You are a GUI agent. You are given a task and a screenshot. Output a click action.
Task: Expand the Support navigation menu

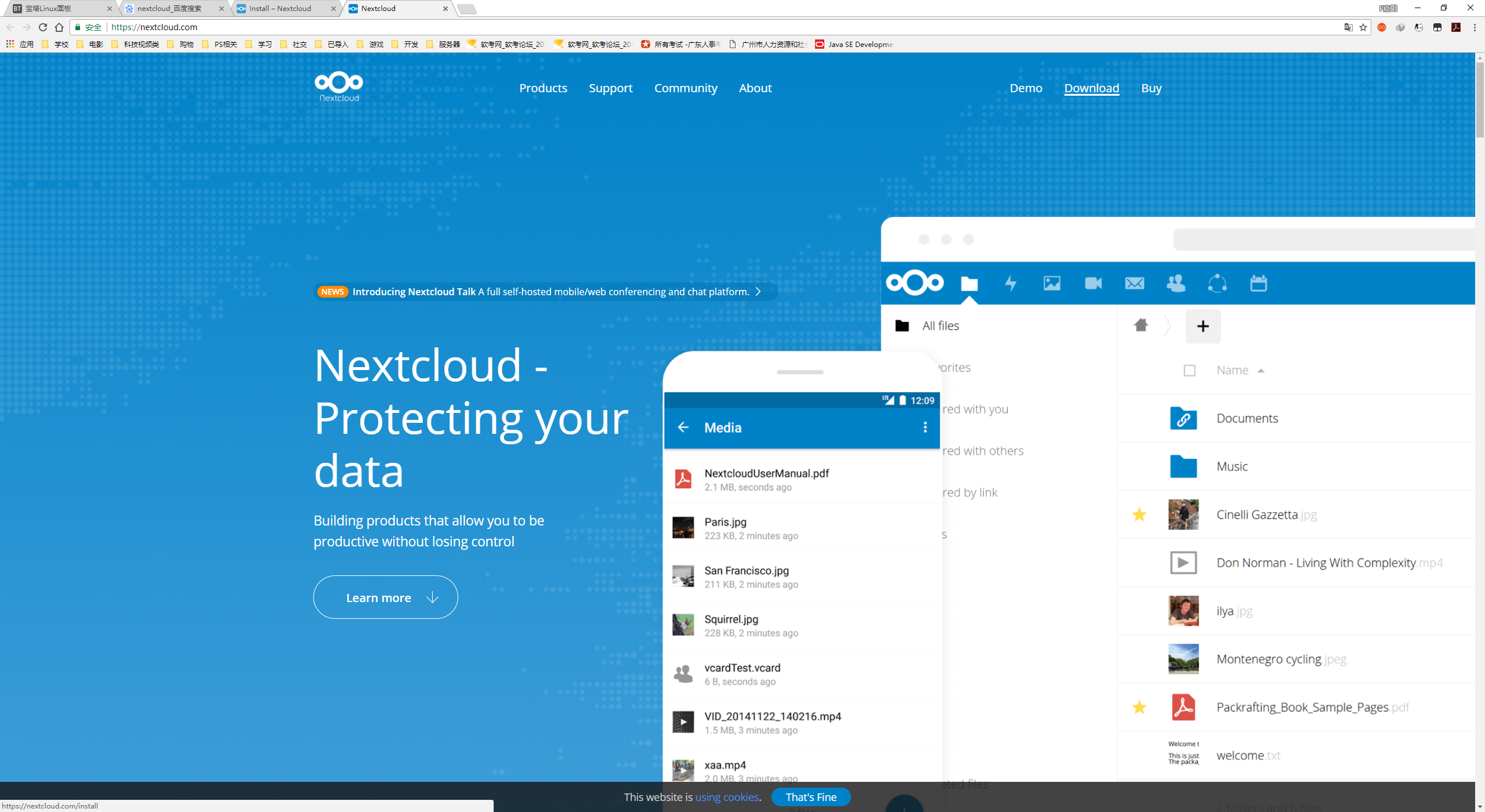610,88
